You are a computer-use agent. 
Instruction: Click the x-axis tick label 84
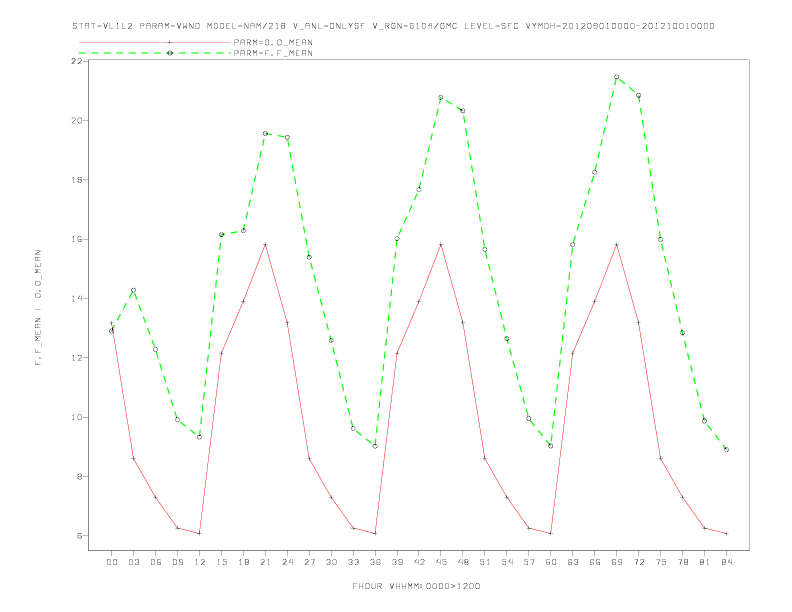click(x=726, y=562)
